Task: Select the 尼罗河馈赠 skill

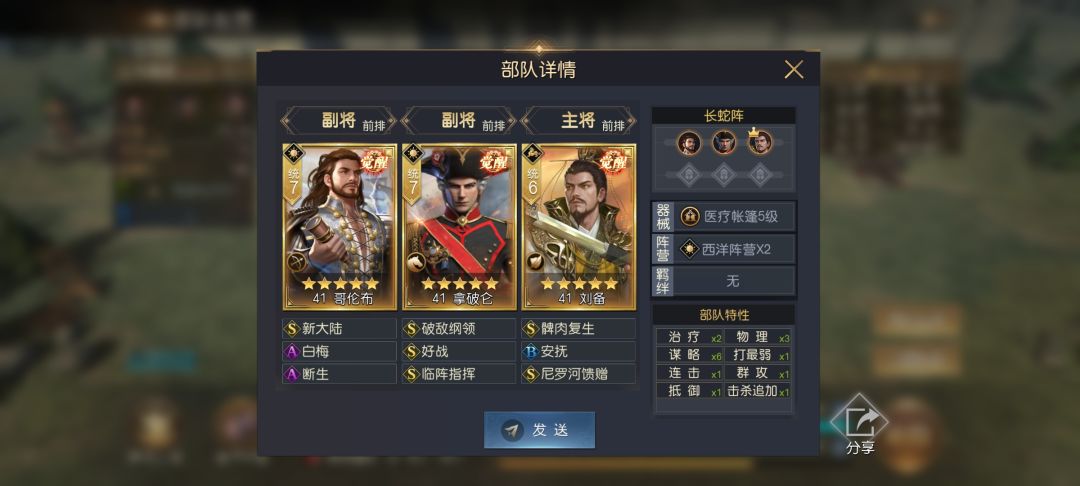Action: click(x=579, y=374)
